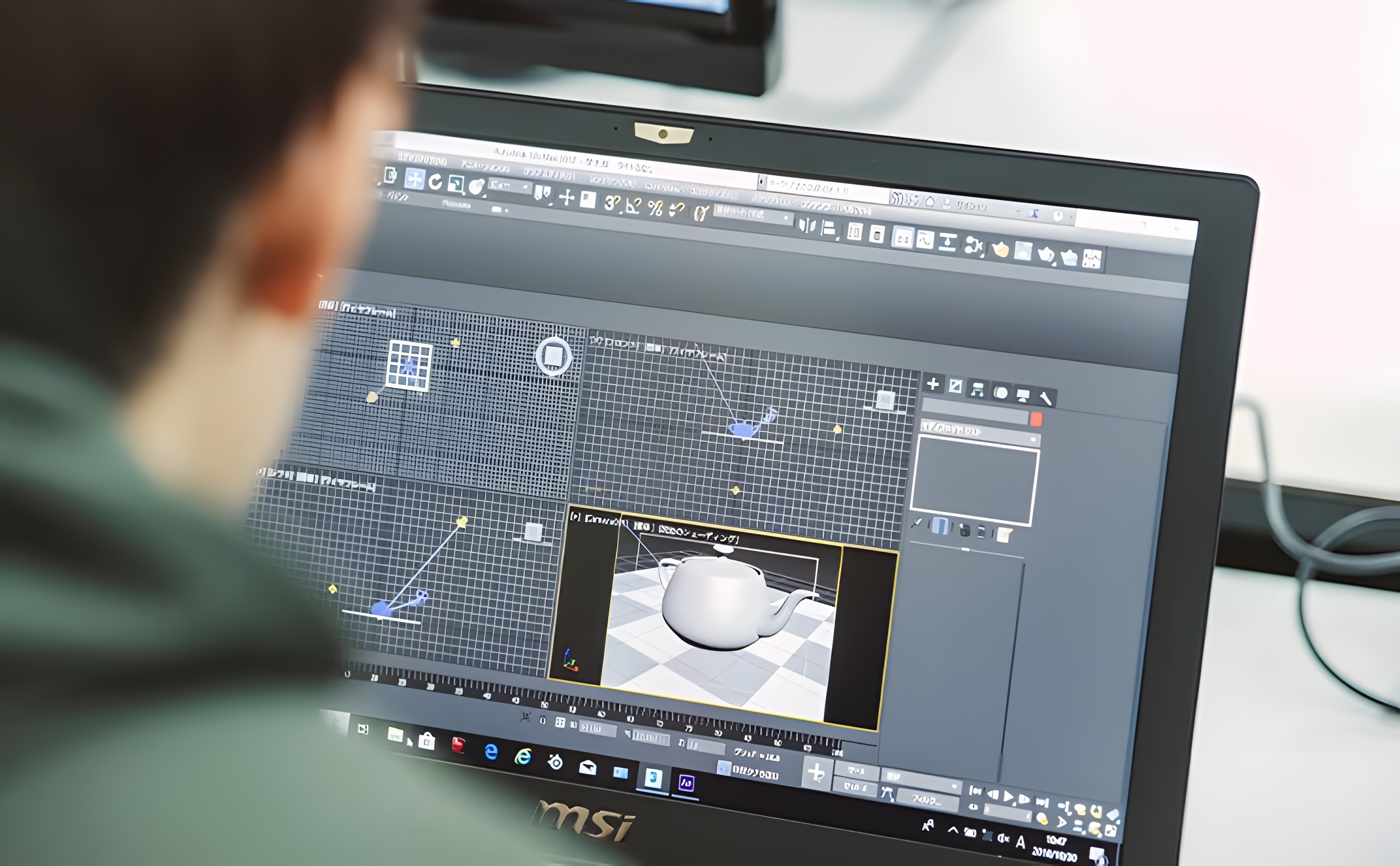Open File Explorer from the taskbar
This screenshot has height=866, width=1400.
(395, 735)
